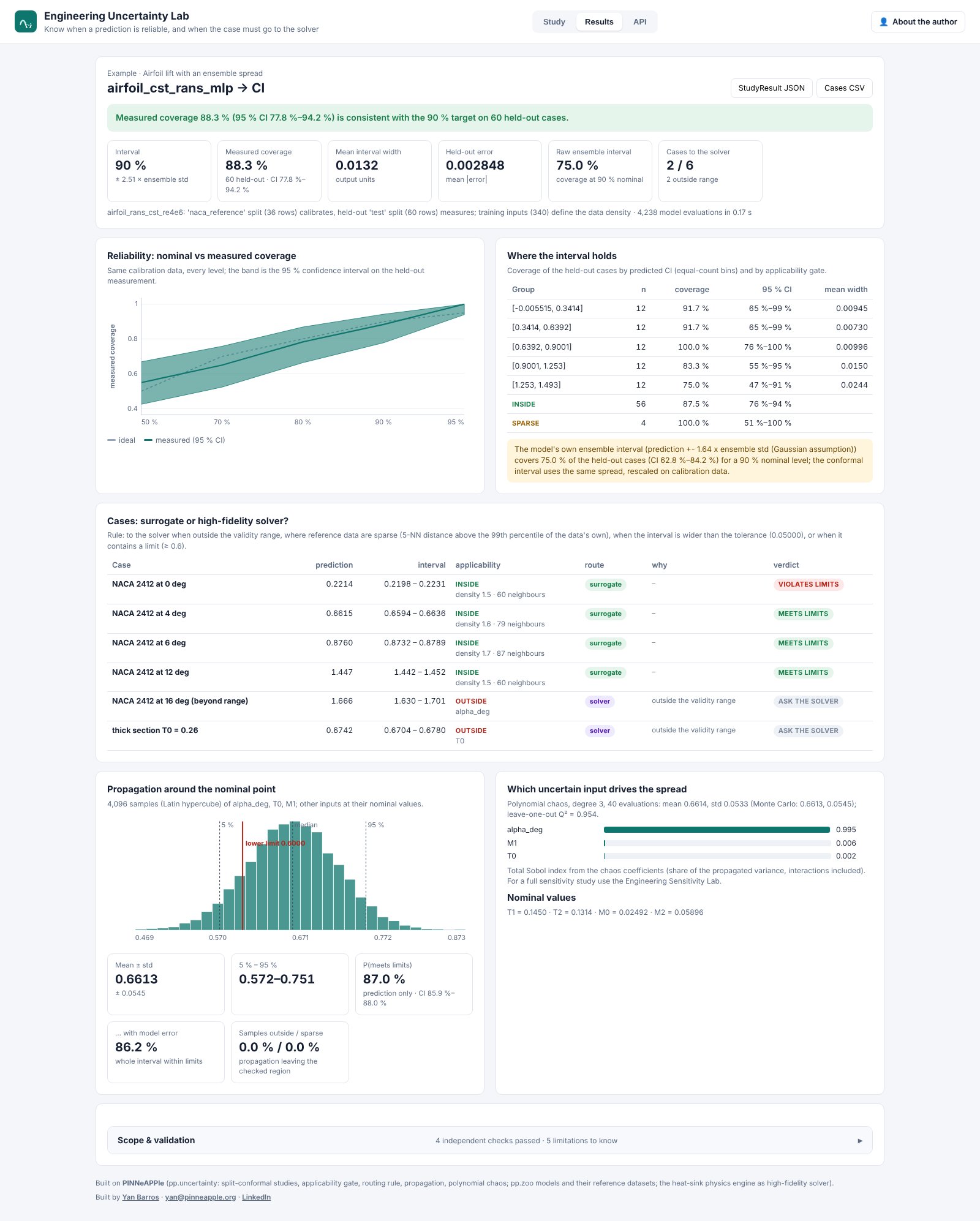Click the Engineering Uncertainty Lab logo icon

(26, 21)
